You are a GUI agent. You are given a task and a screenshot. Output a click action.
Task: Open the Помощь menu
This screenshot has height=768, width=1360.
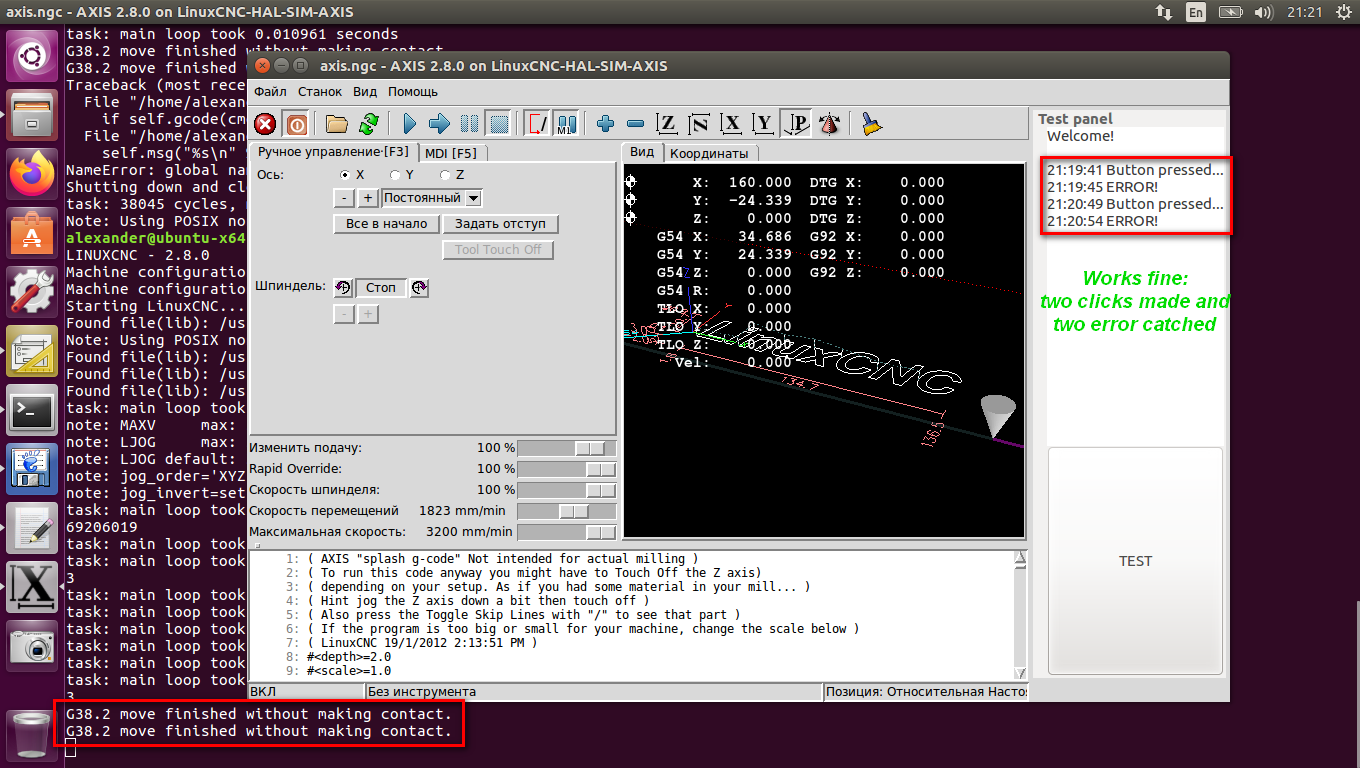coord(413,91)
